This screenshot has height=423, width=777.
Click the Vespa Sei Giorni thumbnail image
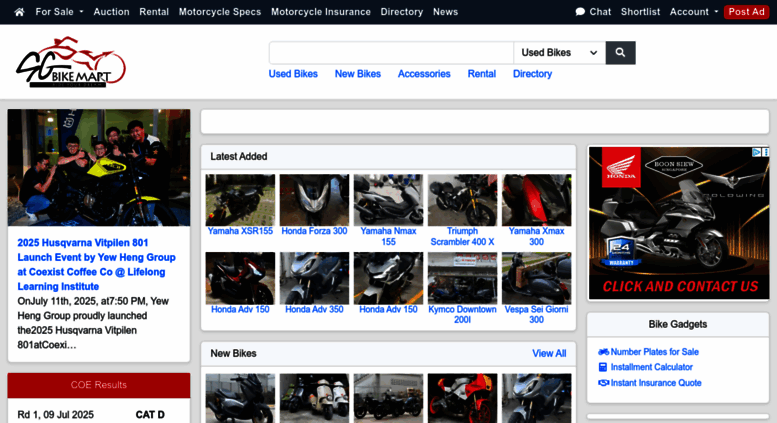536,278
